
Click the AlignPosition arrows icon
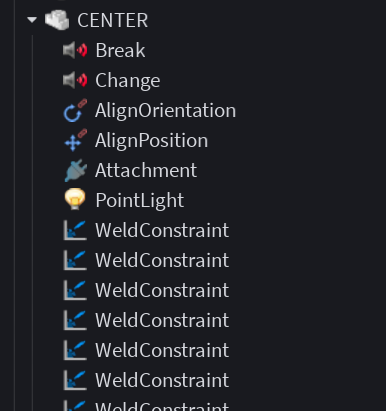pos(75,140)
